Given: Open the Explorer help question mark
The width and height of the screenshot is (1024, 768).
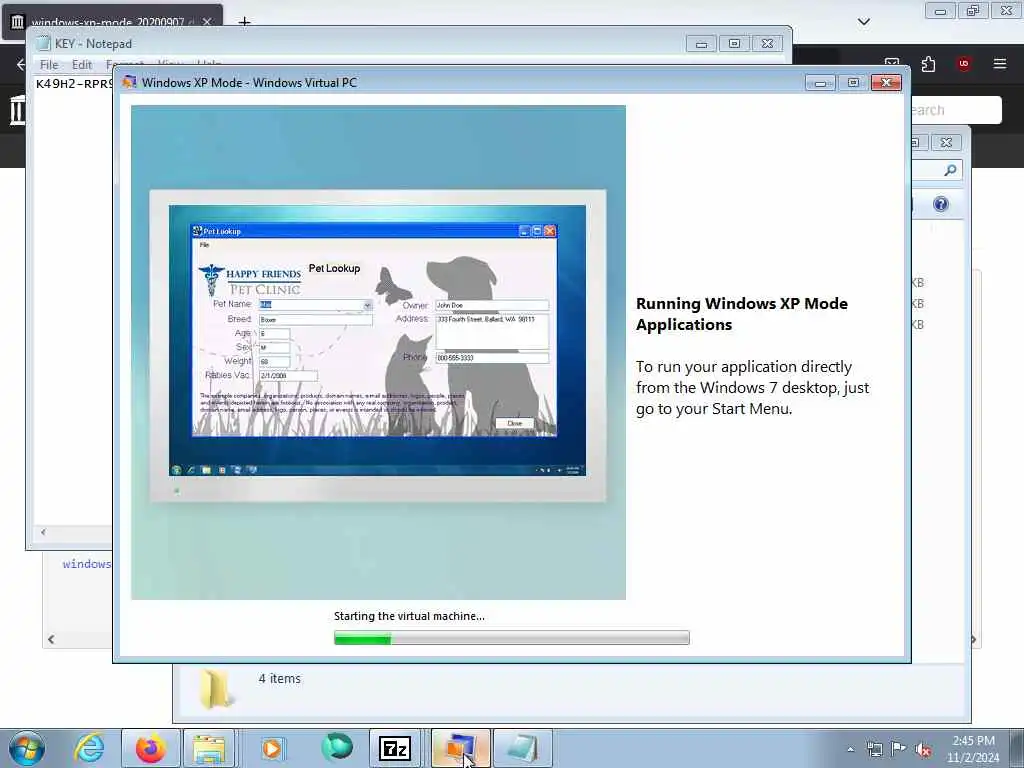Looking at the screenshot, I should tap(941, 204).
